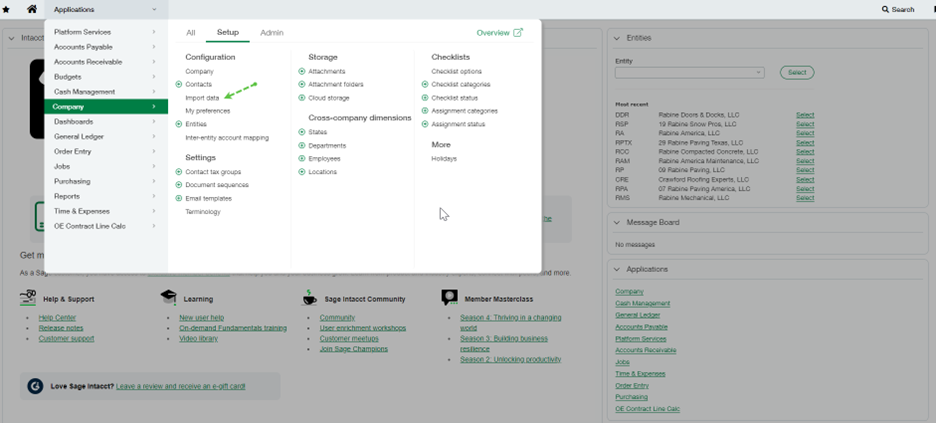Open Accounts Payable in the left menu
This screenshot has height=423, width=936.
[x=83, y=47]
